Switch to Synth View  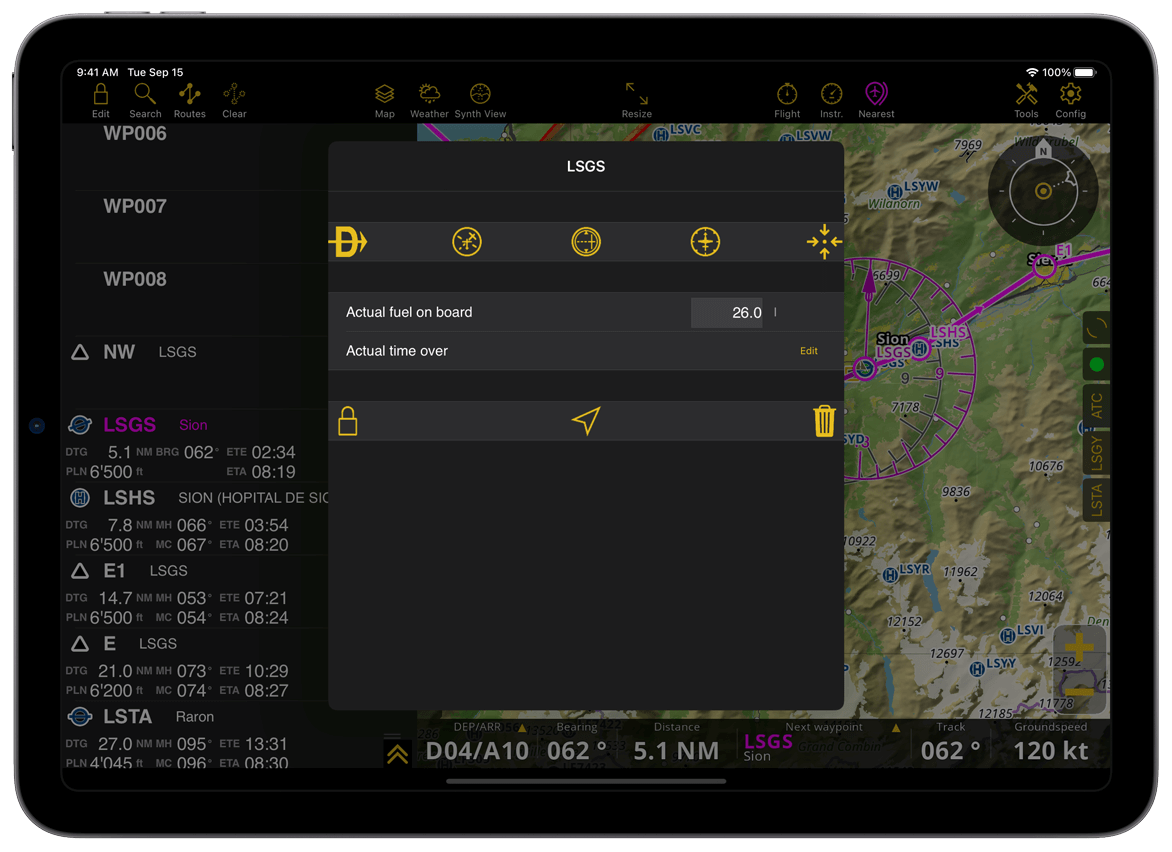point(480,100)
